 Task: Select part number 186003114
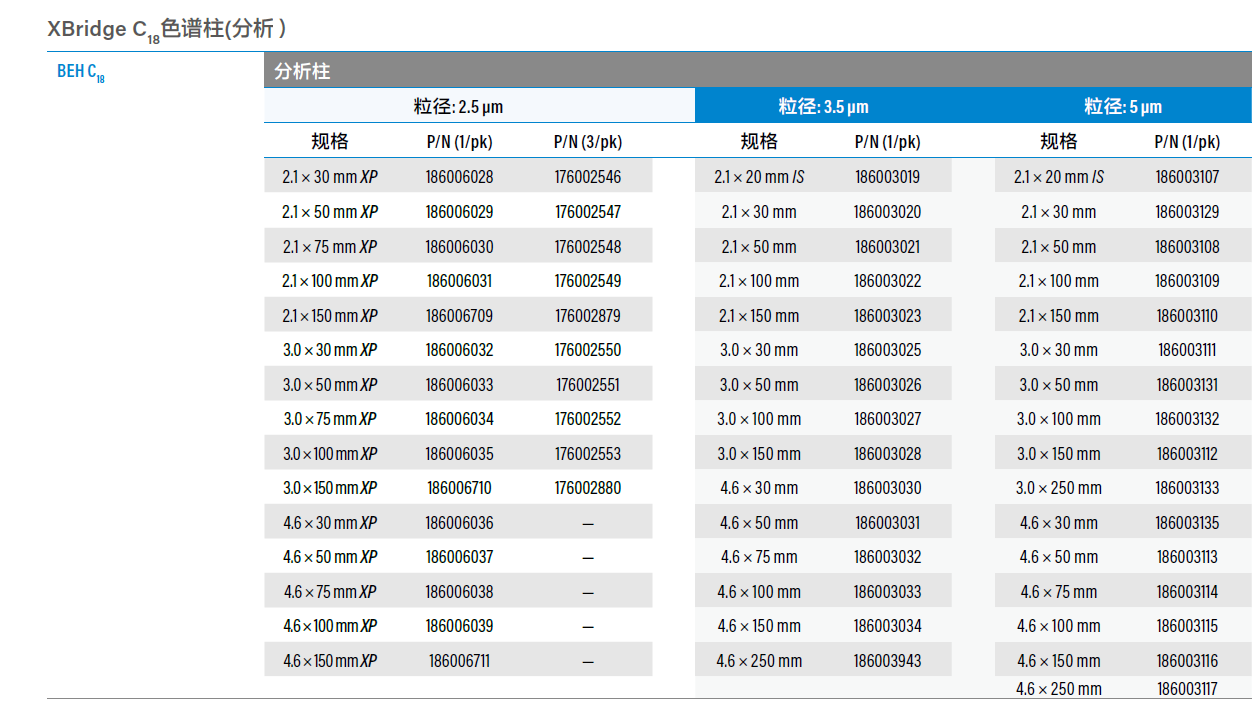[1187, 592]
